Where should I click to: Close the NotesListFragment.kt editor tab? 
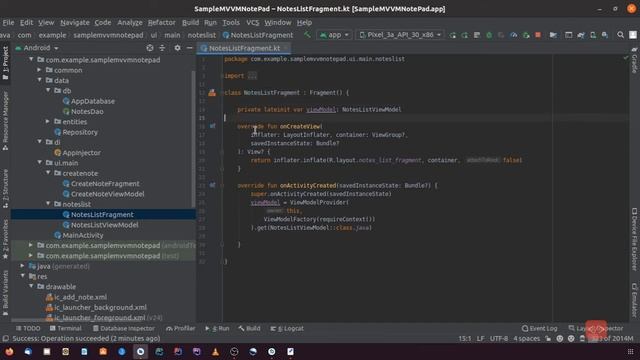point(286,48)
